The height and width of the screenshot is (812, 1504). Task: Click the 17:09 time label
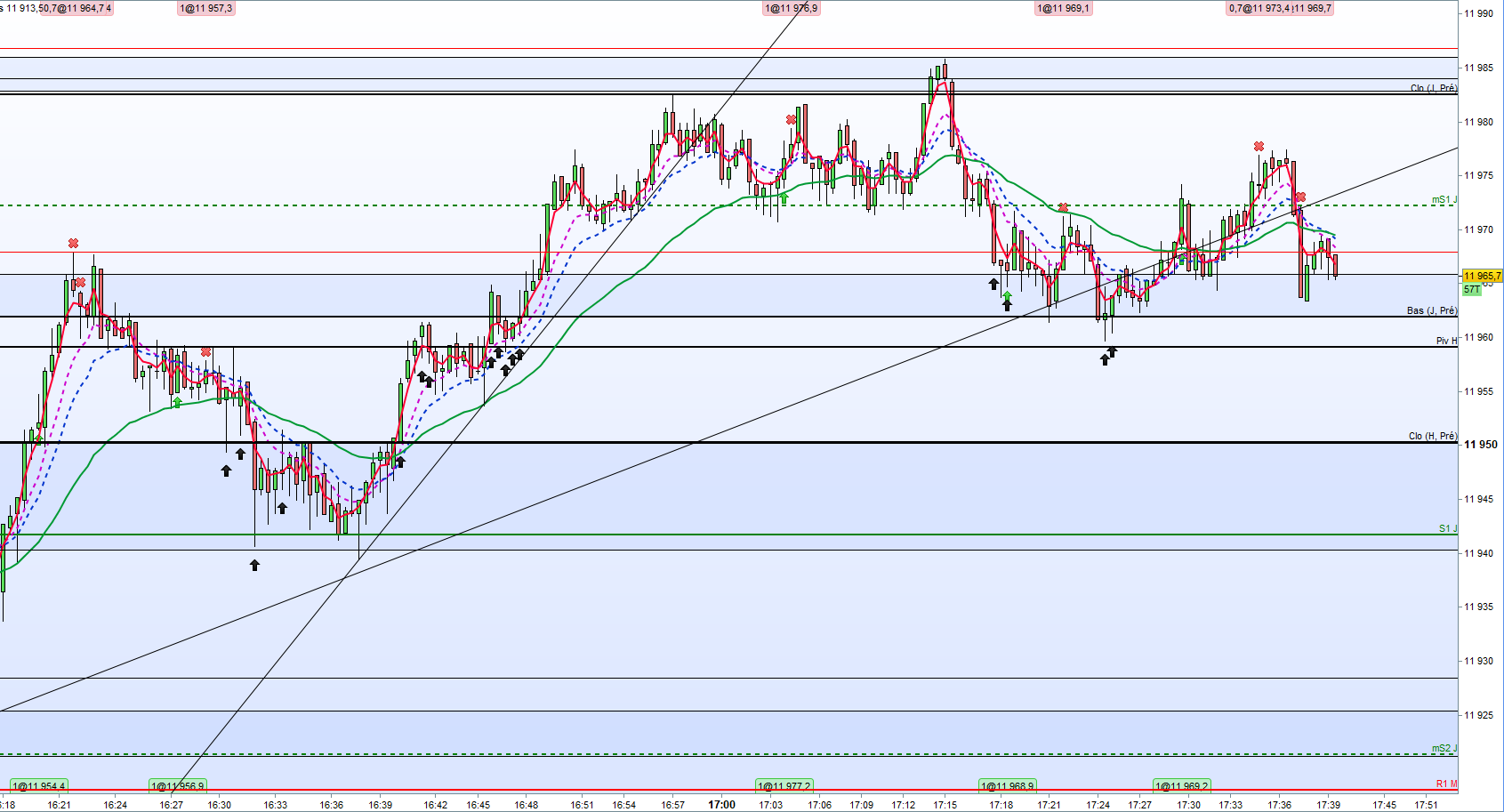(861, 805)
